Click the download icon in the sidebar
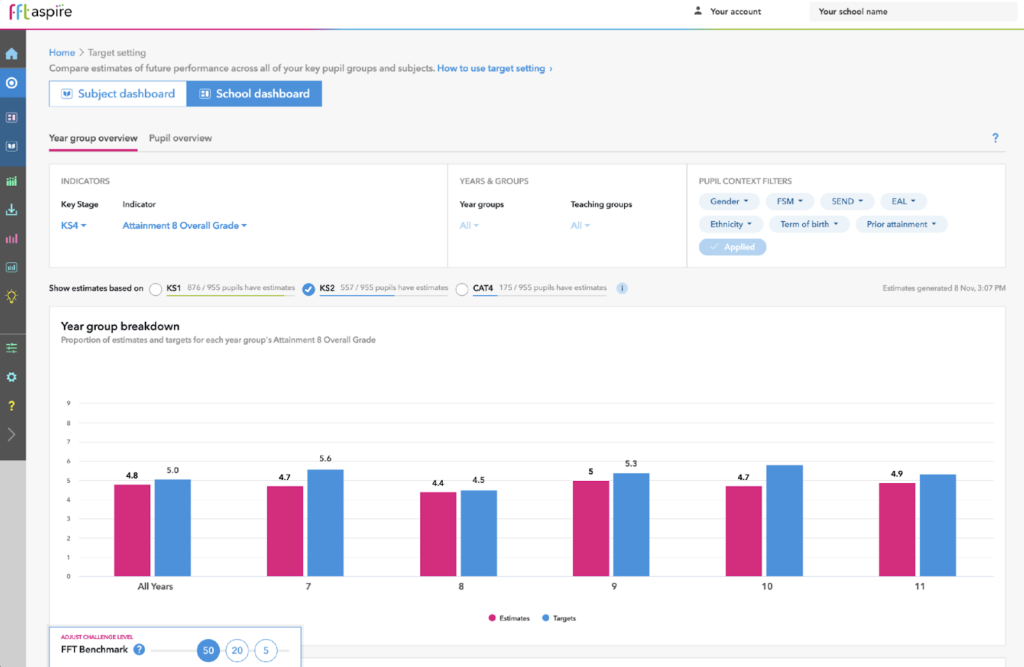The width and height of the screenshot is (1024, 667). (x=12, y=210)
